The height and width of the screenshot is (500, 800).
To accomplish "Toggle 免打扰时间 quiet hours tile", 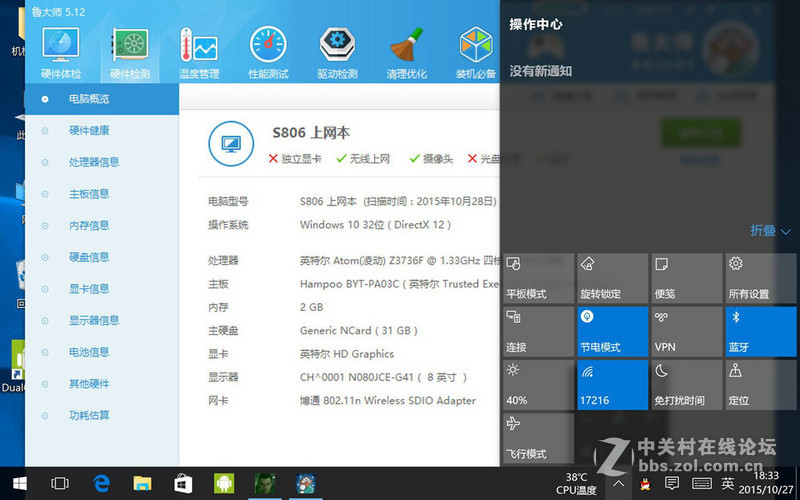I will click(x=686, y=385).
